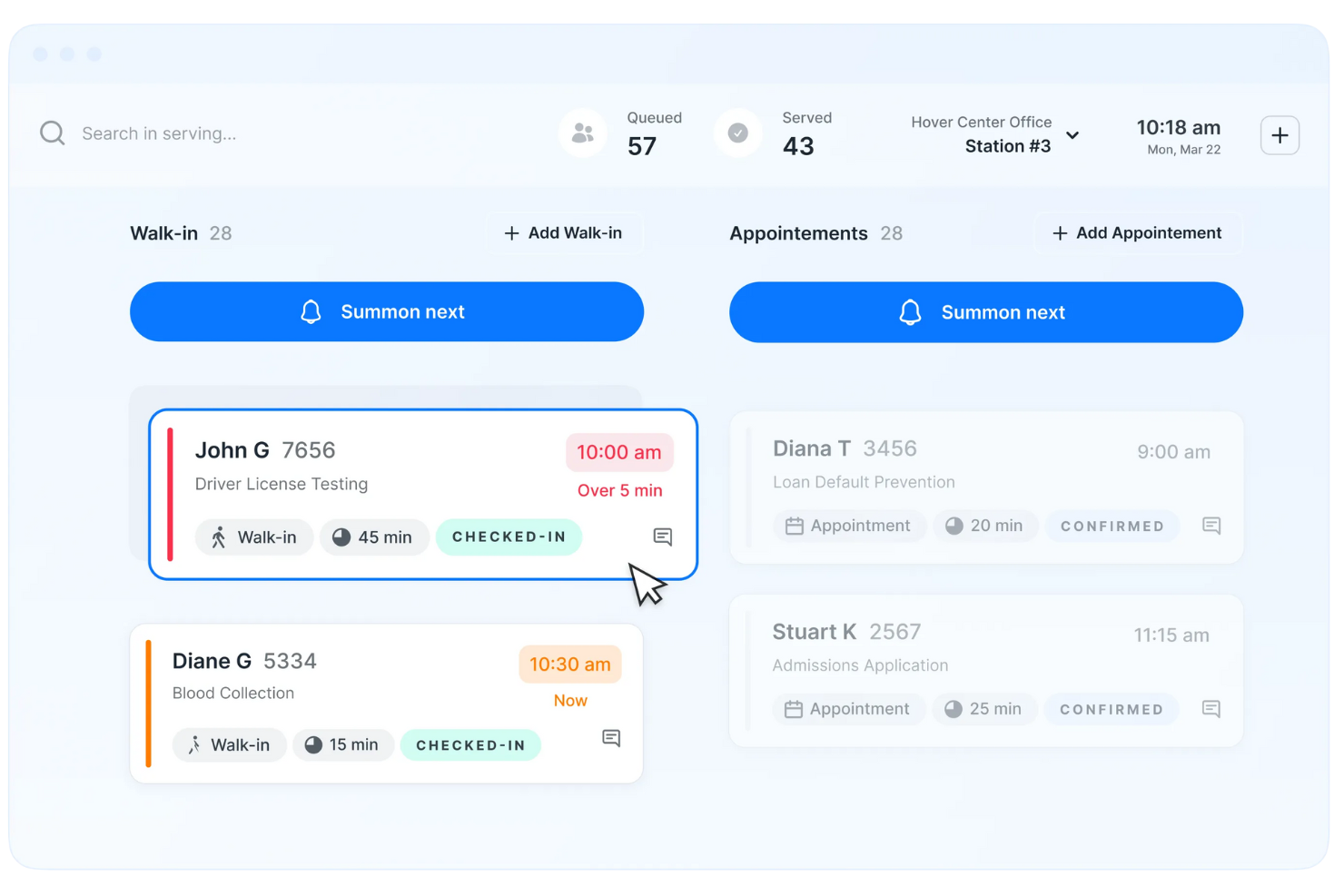Click the Queued people icon
The width and height of the screenshot is (1344, 896).
582,133
